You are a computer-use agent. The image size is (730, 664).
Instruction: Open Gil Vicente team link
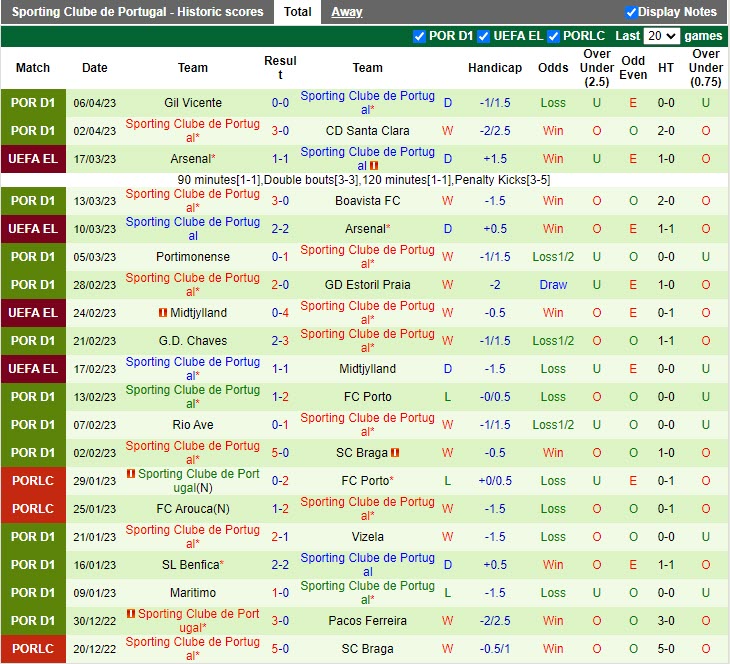(193, 103)
